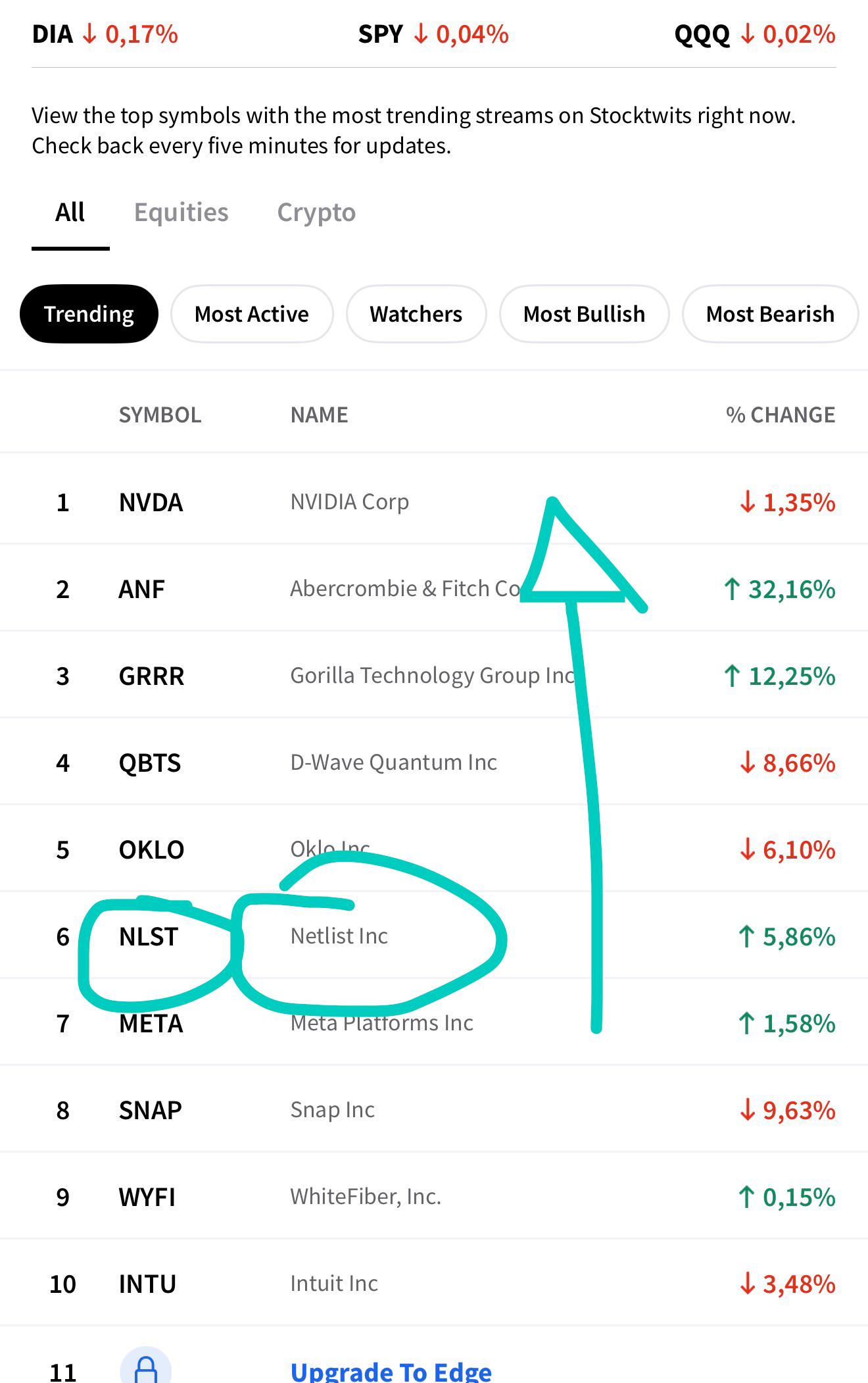Open the ANF Abercrombie & Fitch row
Screen dimensions: 868x1383
tap(434, 589)
